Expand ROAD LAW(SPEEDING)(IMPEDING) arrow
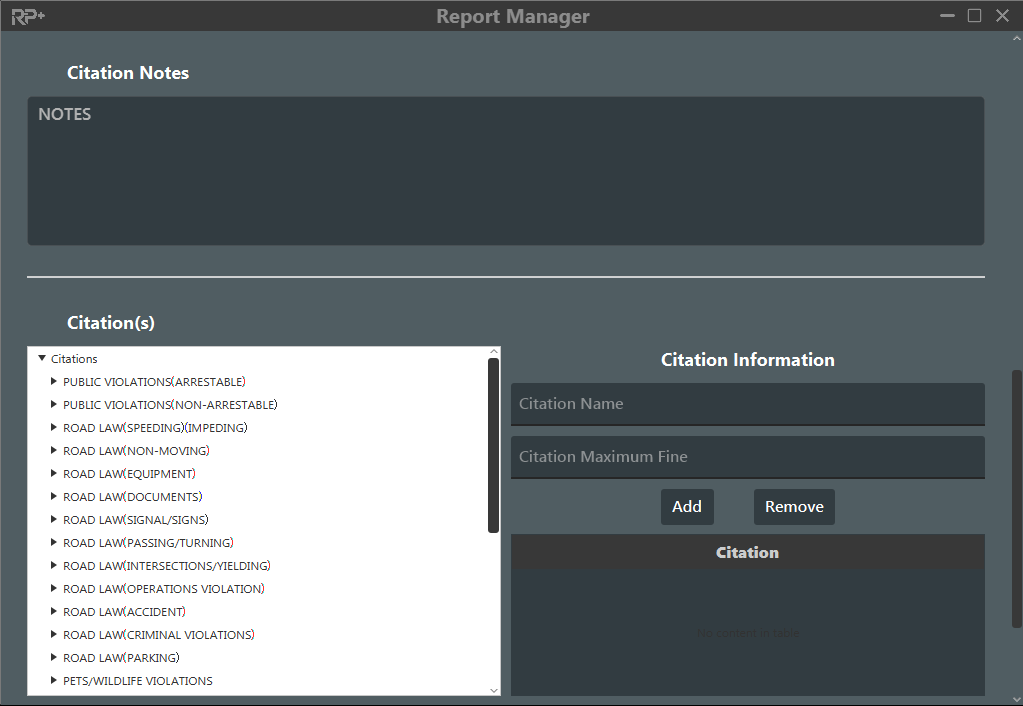This screenshot has width=1023, height=706. pos(54,428)
